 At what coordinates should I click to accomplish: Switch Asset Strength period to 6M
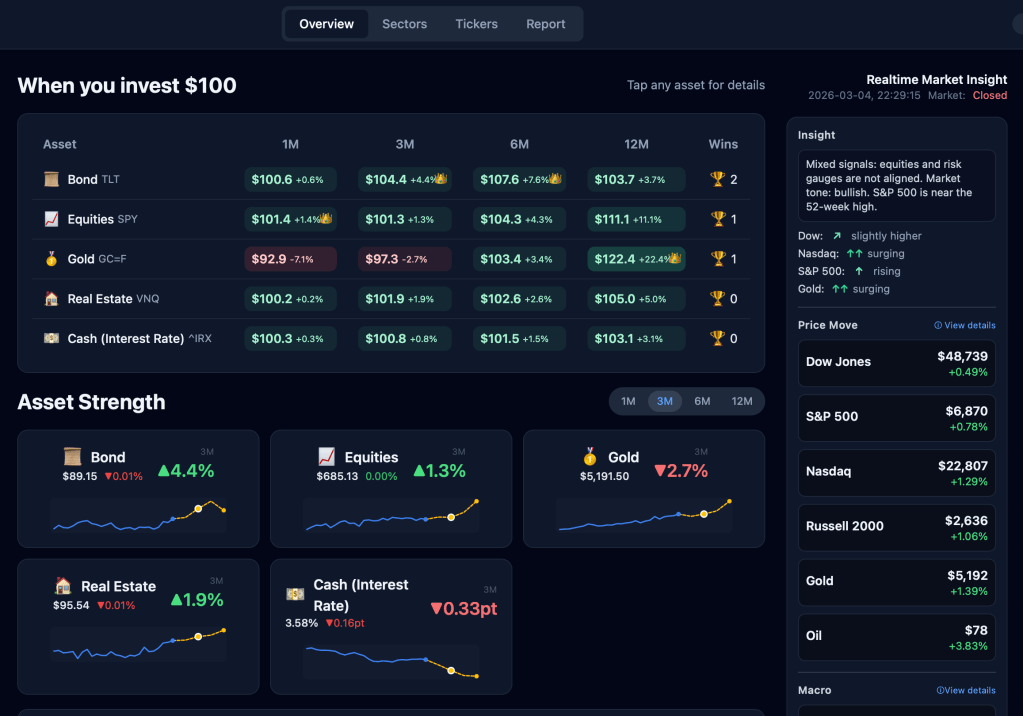click(x=702, y=401)
